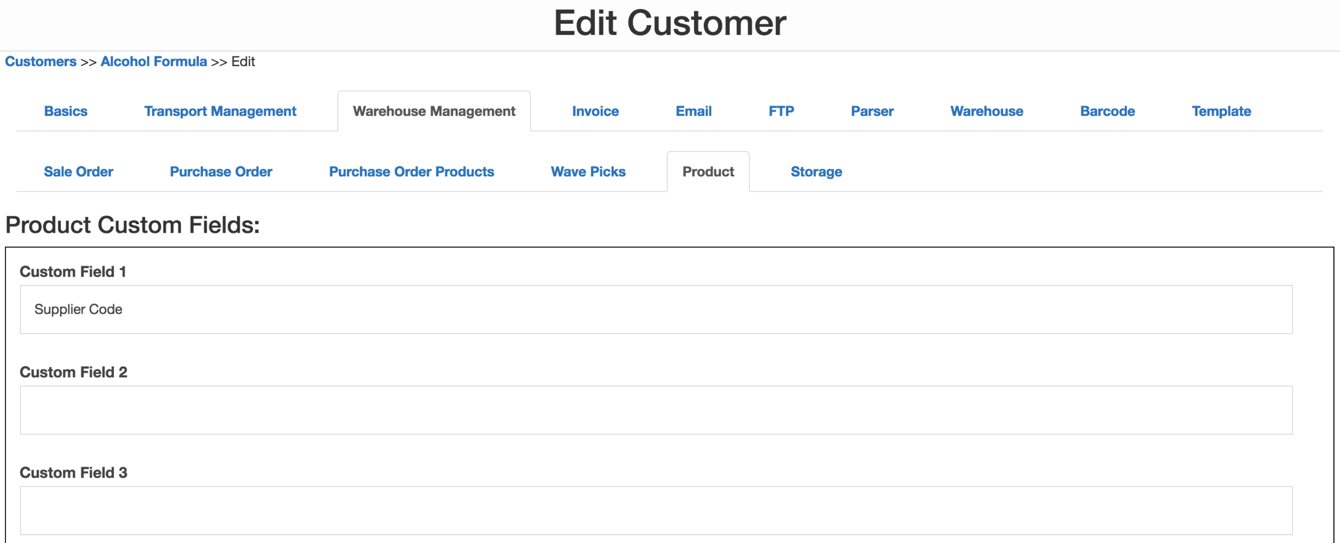Open the Basics tab

[65, 111]
